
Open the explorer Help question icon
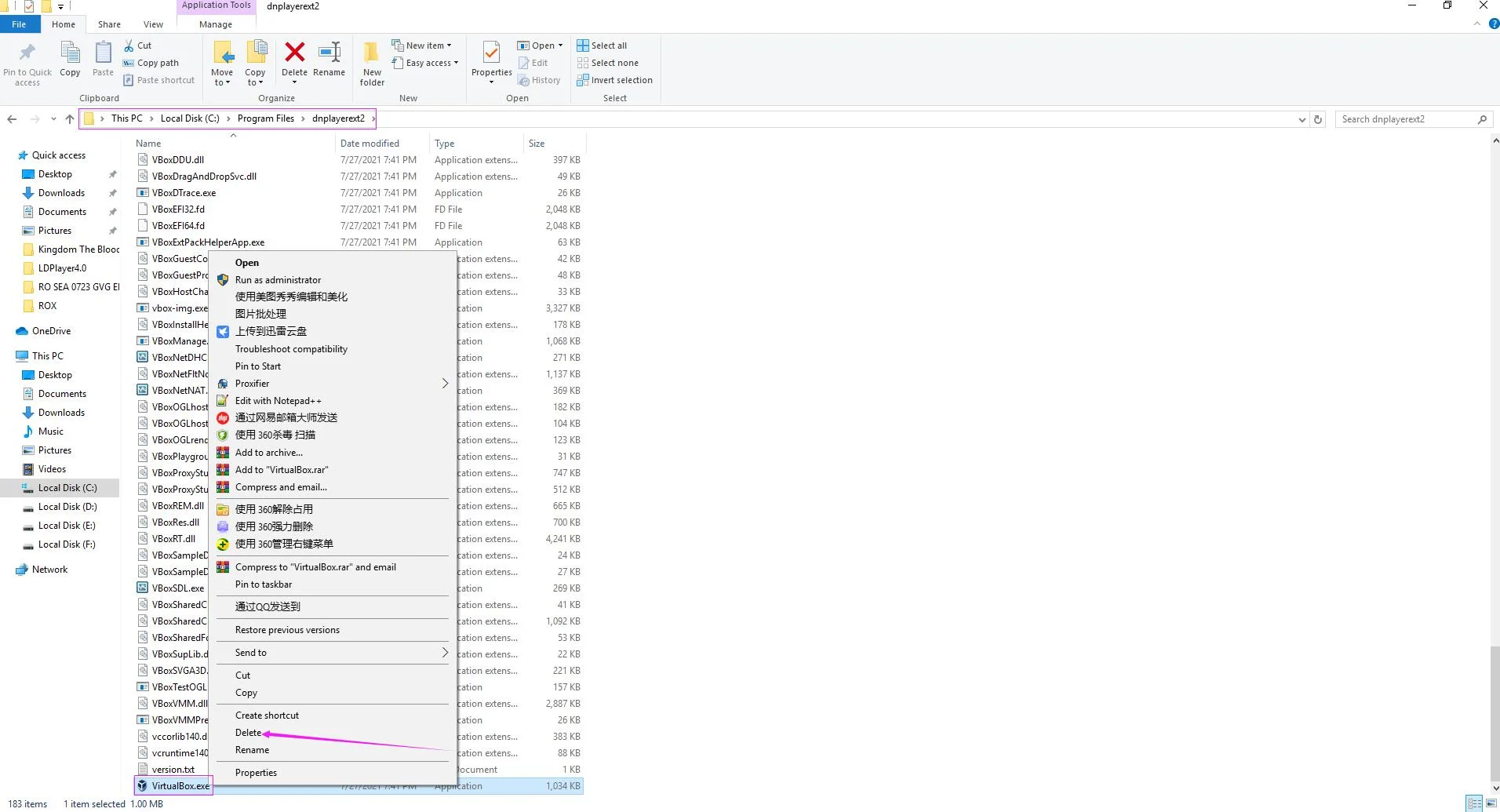click(x=1494, y=24)
